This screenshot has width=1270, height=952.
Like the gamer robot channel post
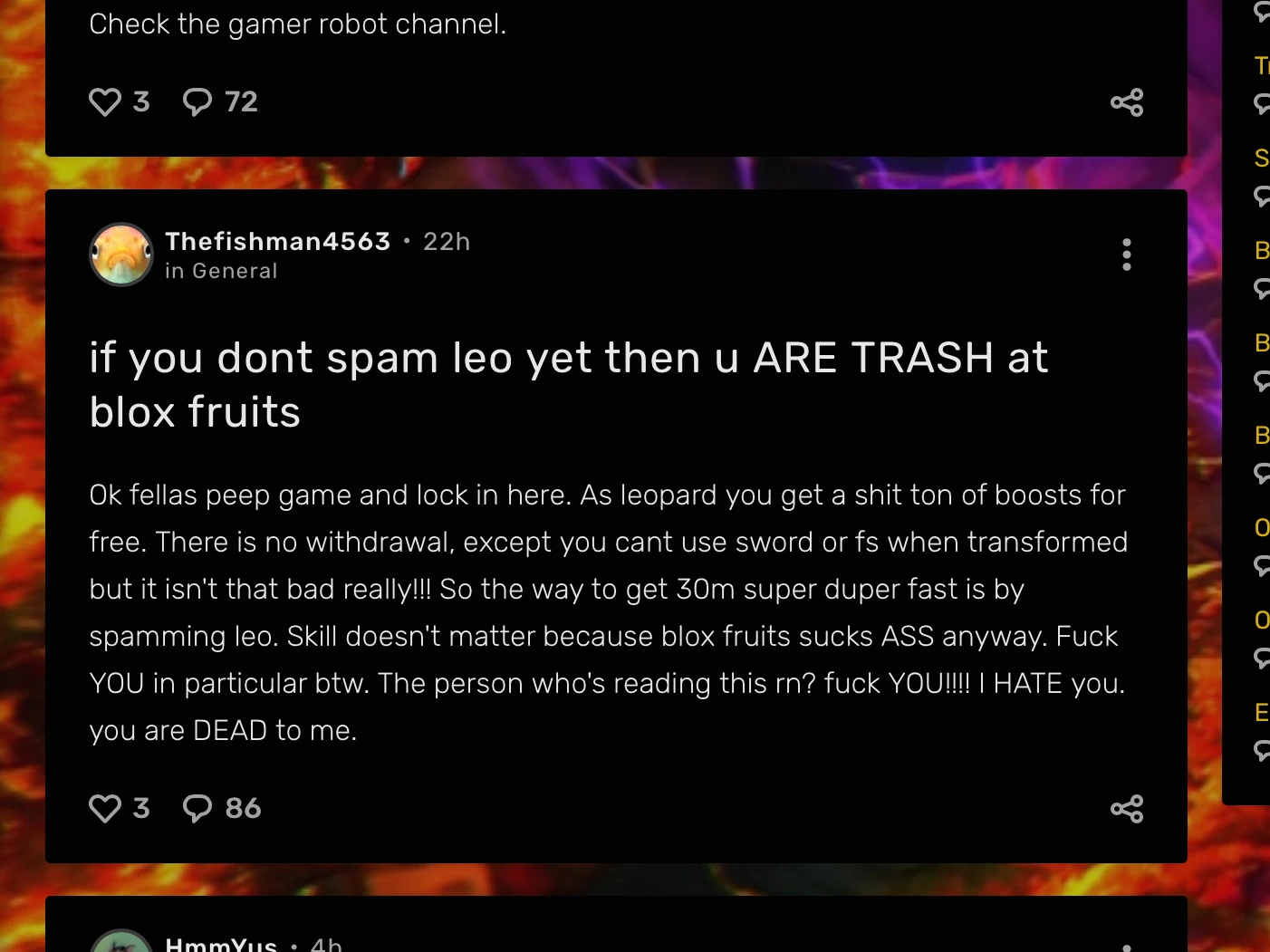click(105, 101)
